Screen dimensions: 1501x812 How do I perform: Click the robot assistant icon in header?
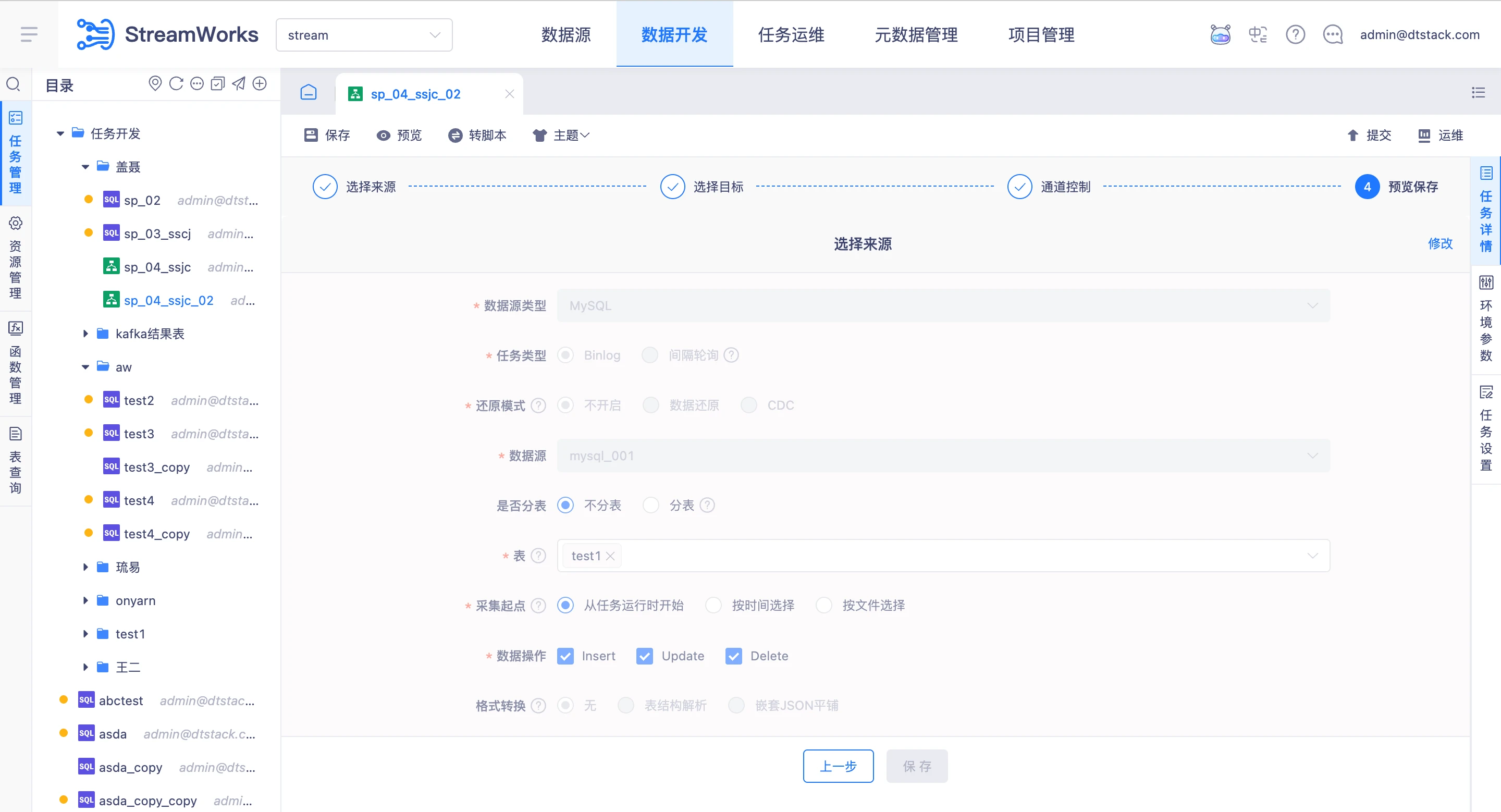pyautogui.click(x=1220, y=34)
